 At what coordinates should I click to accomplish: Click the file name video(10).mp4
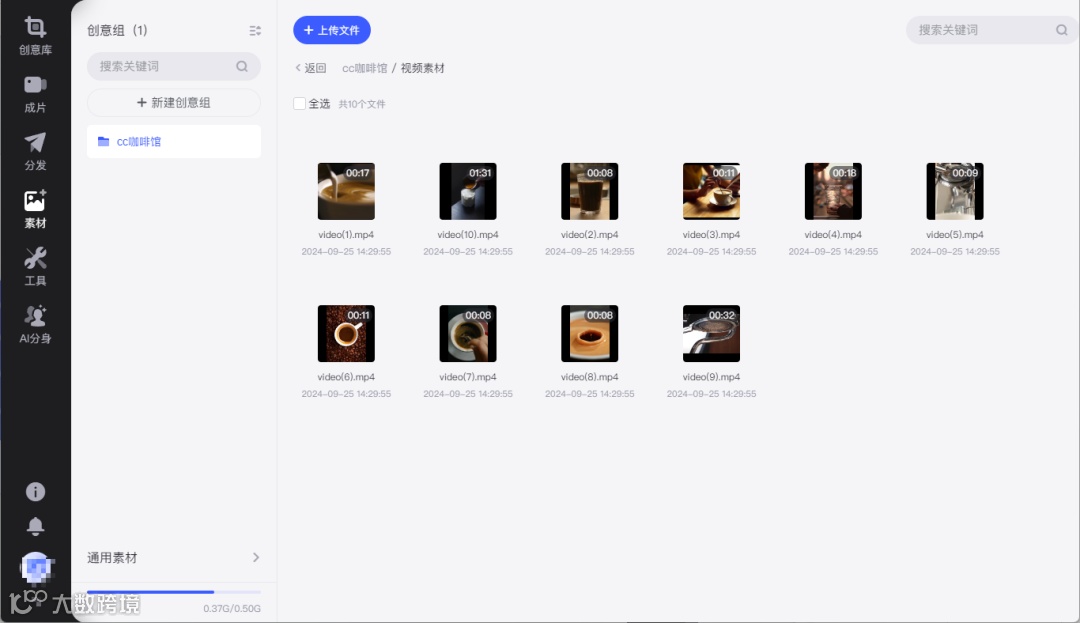pos(468,235)
